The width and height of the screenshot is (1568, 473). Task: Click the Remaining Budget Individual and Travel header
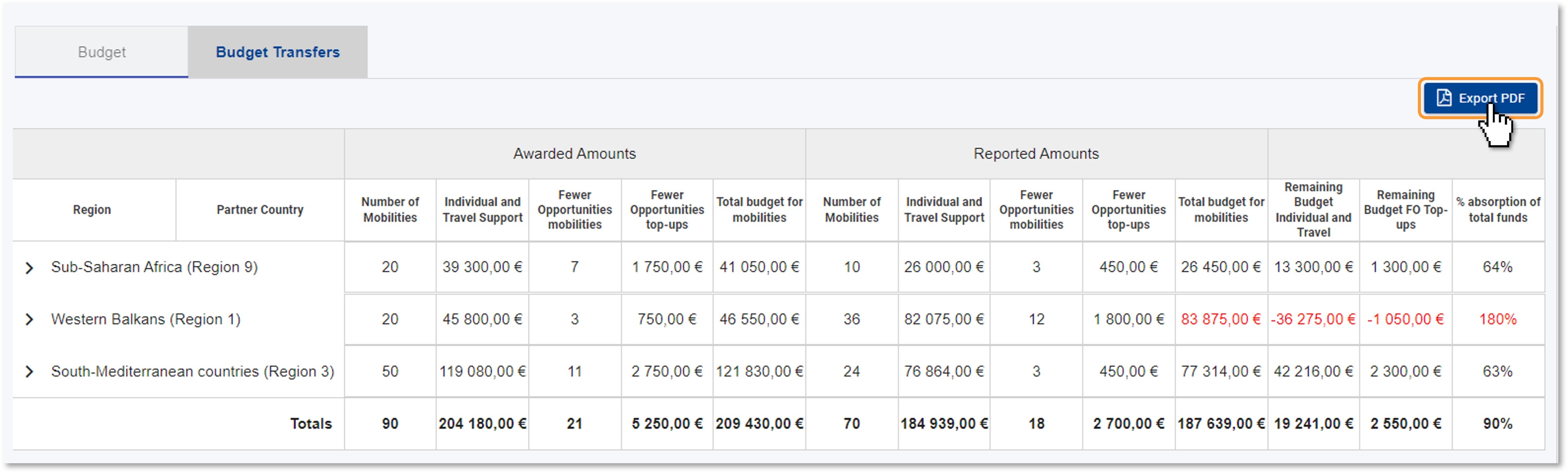(x=1314, y=210)
